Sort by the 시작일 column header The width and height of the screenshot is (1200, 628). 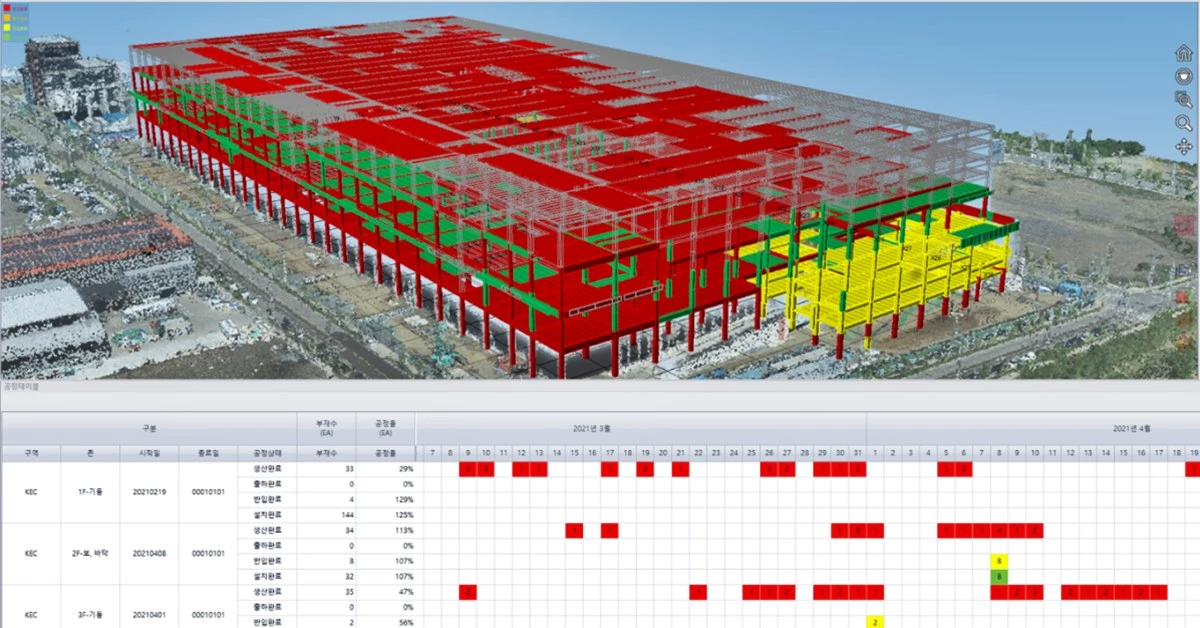(149, 453)
